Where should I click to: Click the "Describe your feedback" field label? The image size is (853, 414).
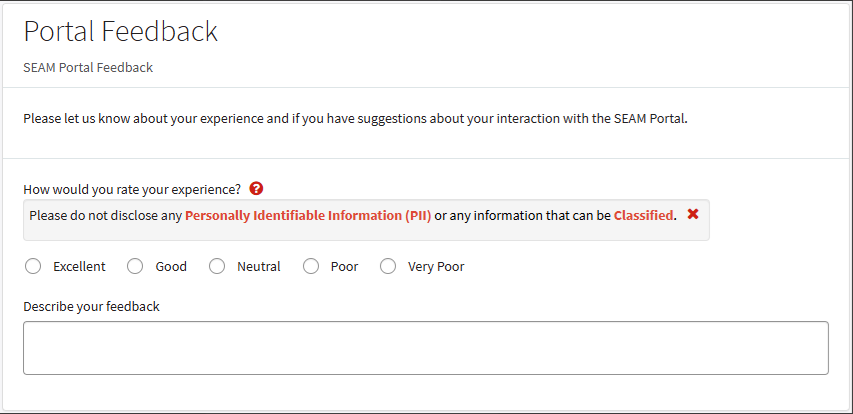[x=91, y=306]
